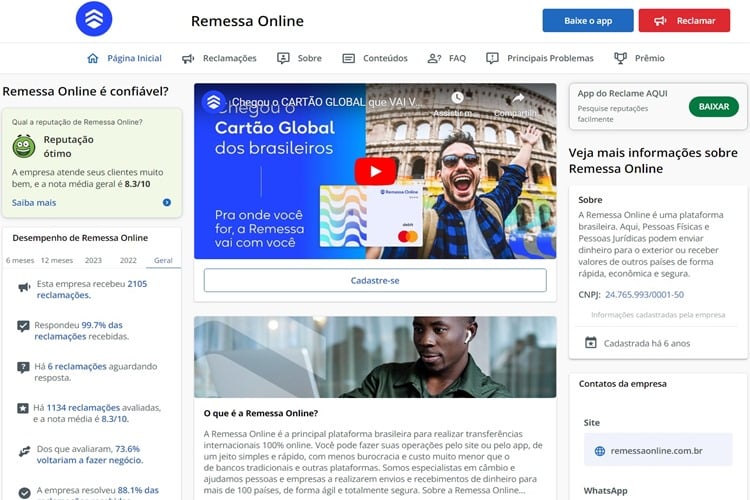Click the green BAIXAR button

click(713, 106)
